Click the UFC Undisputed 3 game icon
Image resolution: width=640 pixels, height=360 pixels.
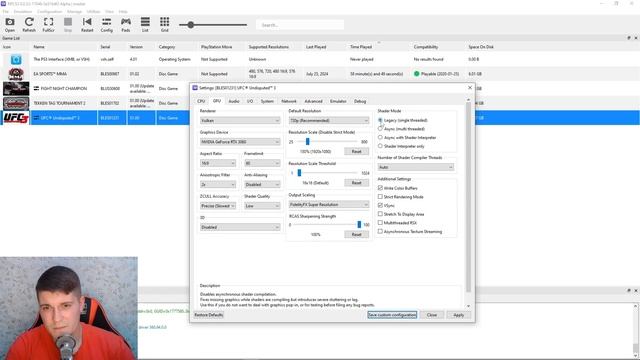(x=16, y=118)
